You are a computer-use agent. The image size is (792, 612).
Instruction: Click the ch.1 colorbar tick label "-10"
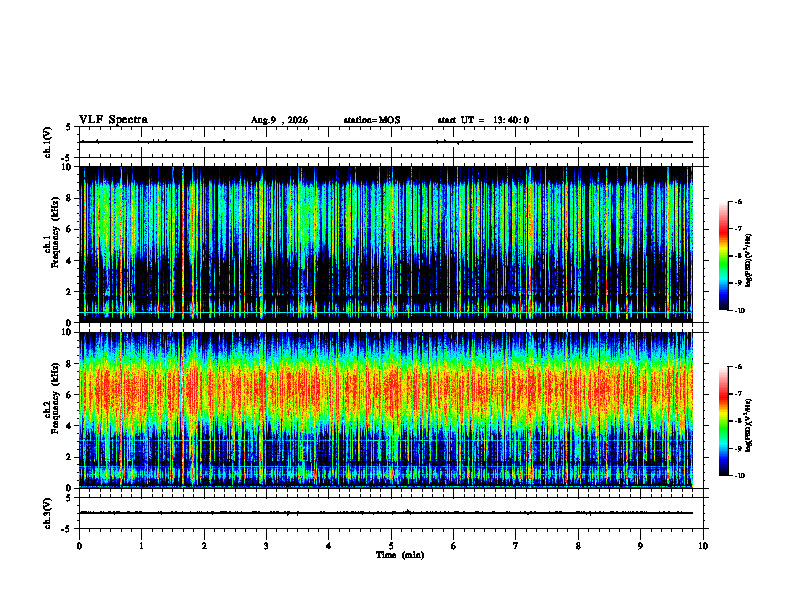740,311
